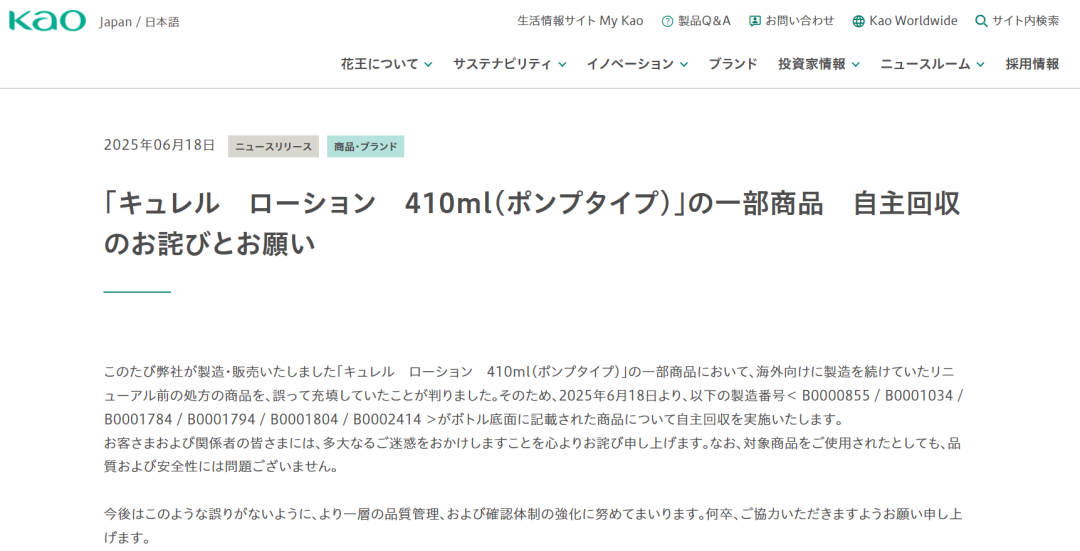Click the headline line のお詫びとお願い

pos(209,245)
